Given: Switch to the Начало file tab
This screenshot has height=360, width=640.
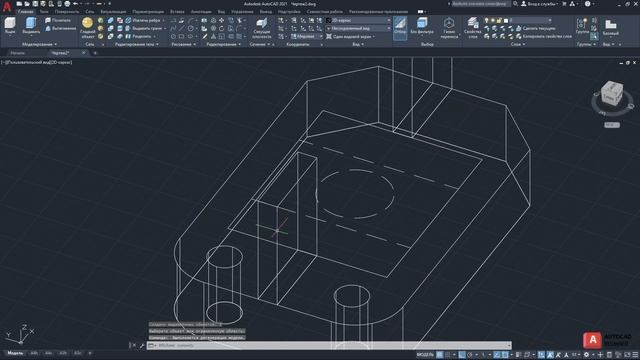Looking at the screenshot, I should (18, 53).
